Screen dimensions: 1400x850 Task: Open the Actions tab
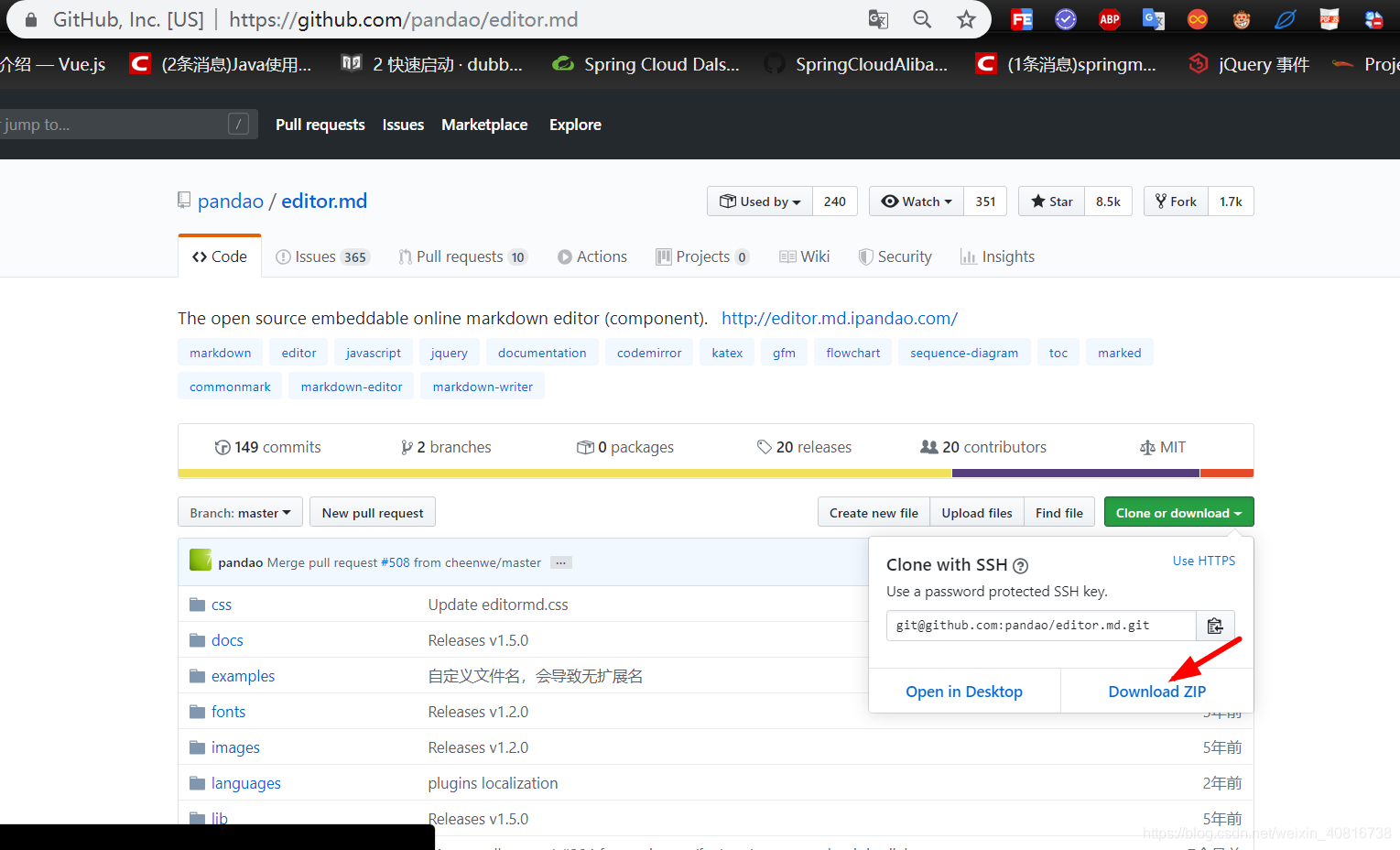(592, 256)
